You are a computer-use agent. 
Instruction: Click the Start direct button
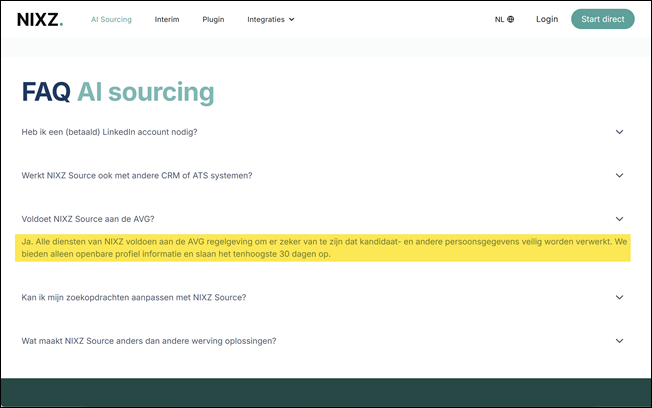click(603, 19)
